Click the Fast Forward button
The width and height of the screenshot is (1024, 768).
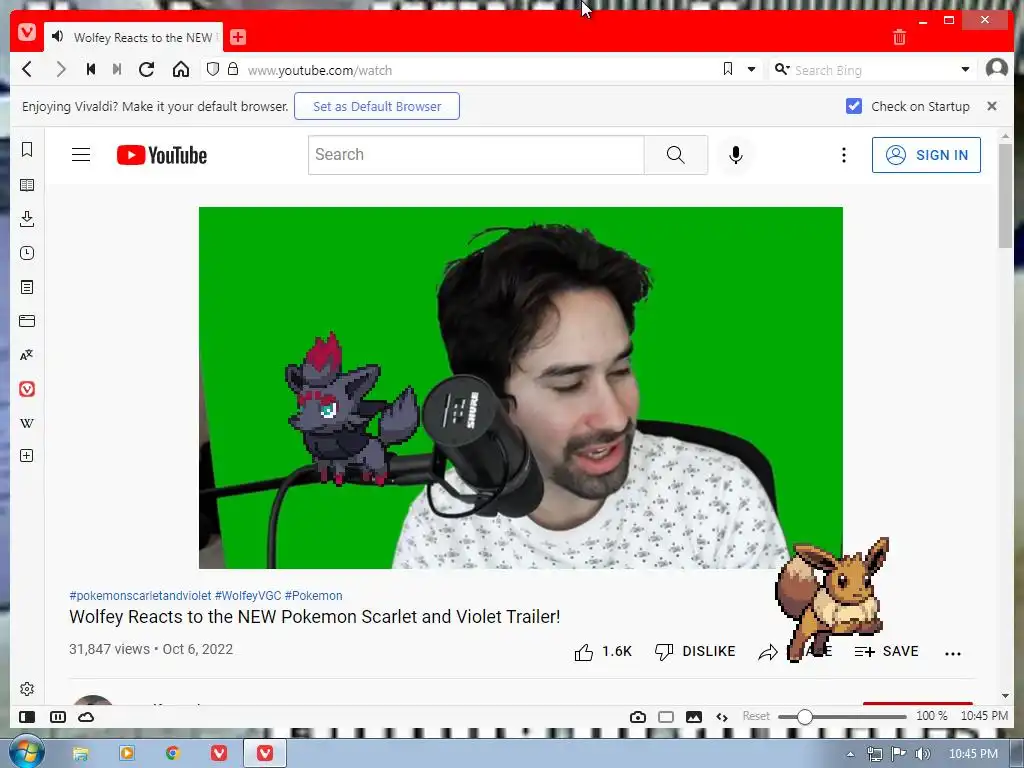pos(117,69)
